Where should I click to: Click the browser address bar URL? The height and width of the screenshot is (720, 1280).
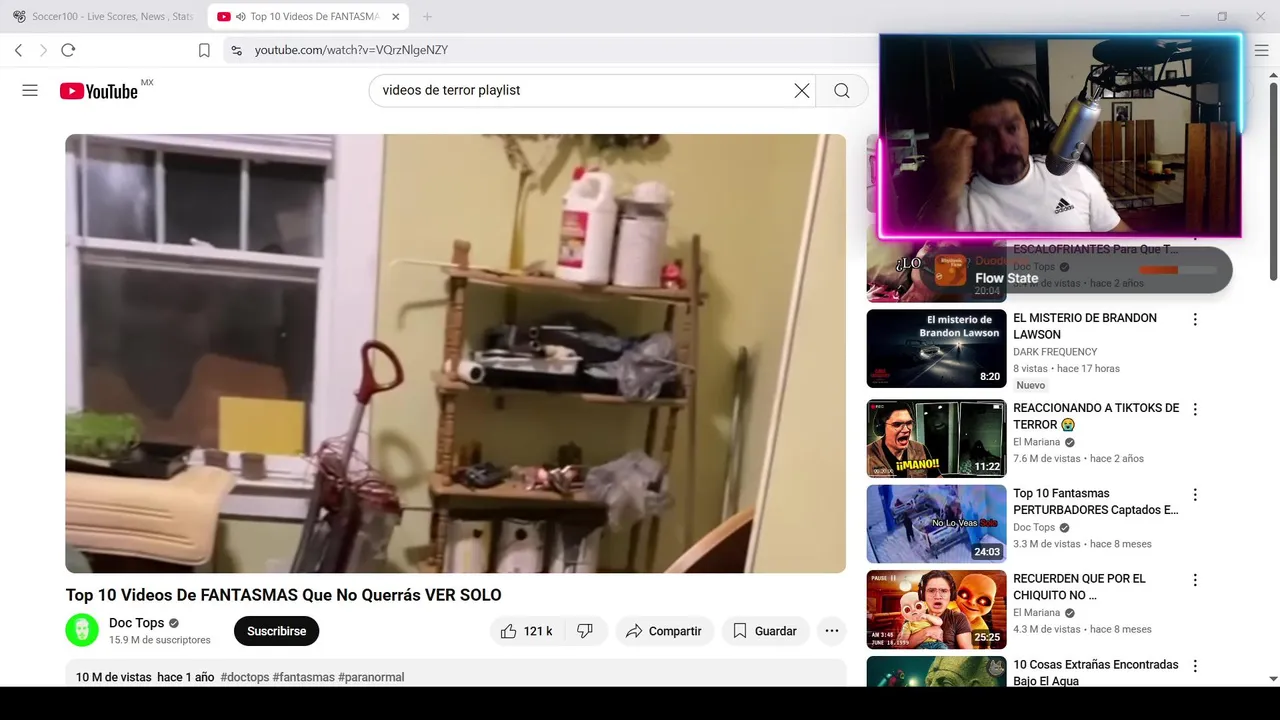point(351,50)
